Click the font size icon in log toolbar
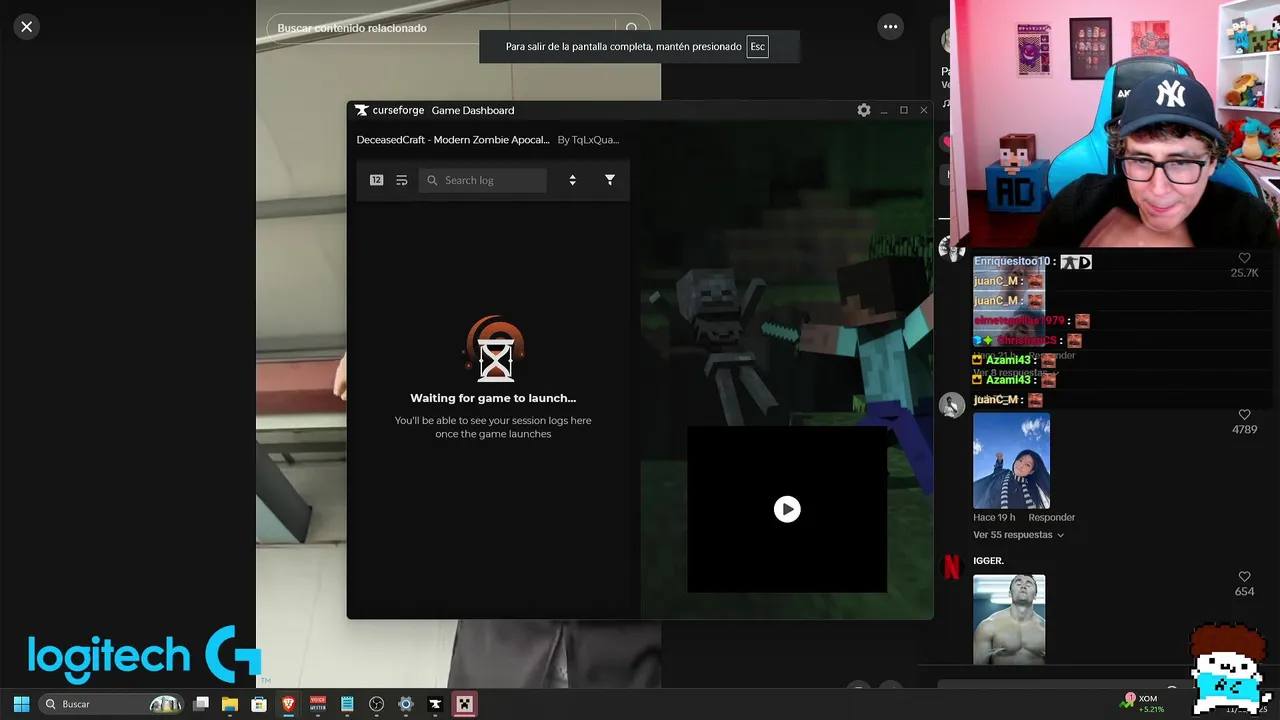This screenshot has width=1280, height=720. [x=376, y=180]
